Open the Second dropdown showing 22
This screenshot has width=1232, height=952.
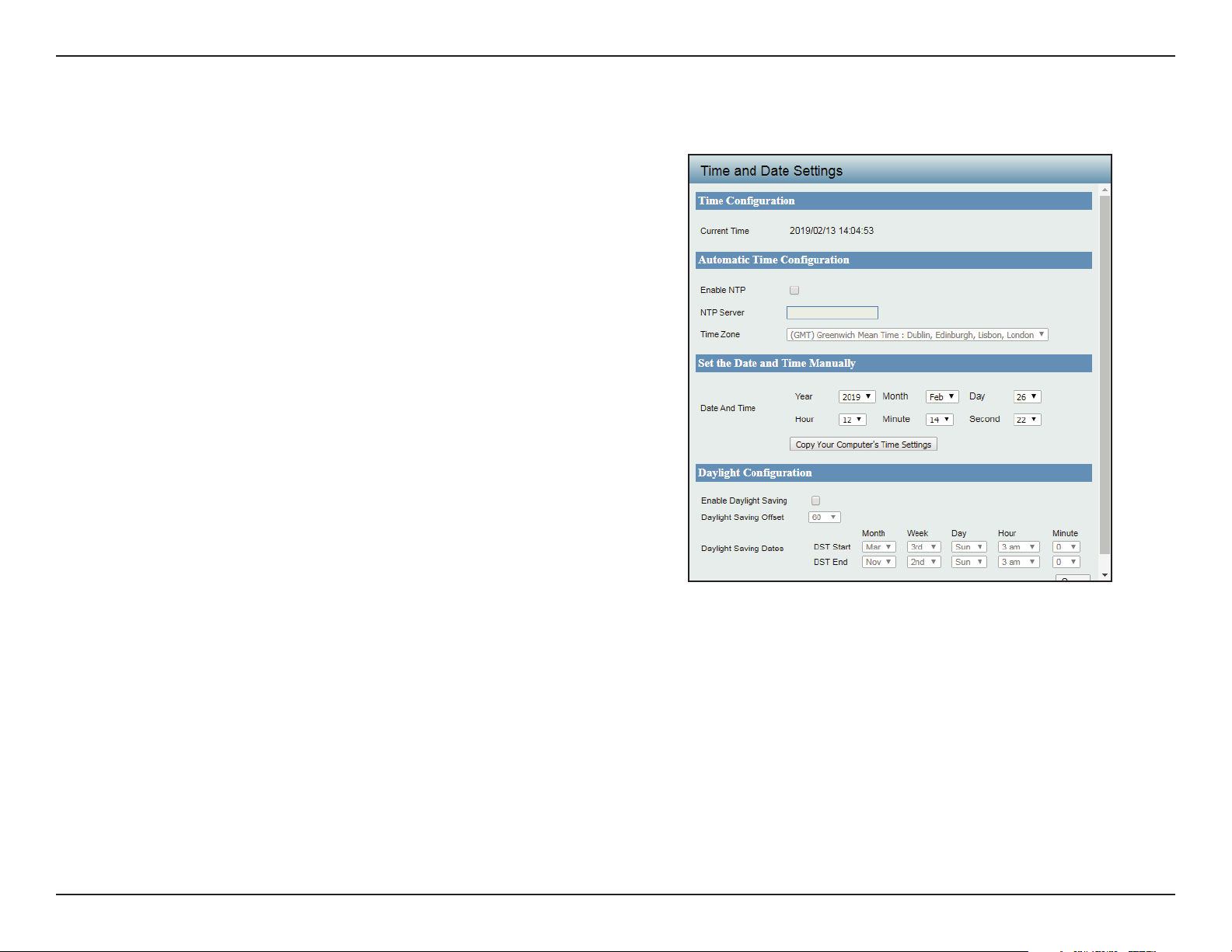pyautogui.click(x=1027, y=420)
